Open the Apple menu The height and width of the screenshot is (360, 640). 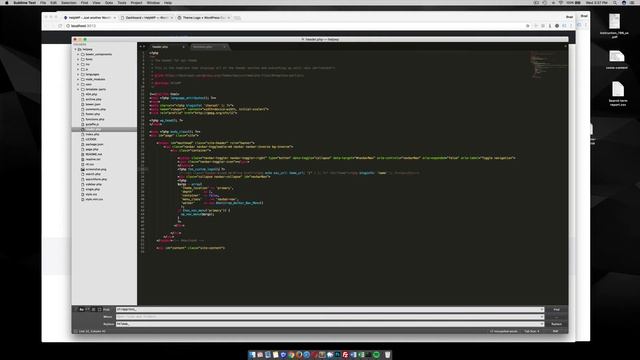pos(7,3)
